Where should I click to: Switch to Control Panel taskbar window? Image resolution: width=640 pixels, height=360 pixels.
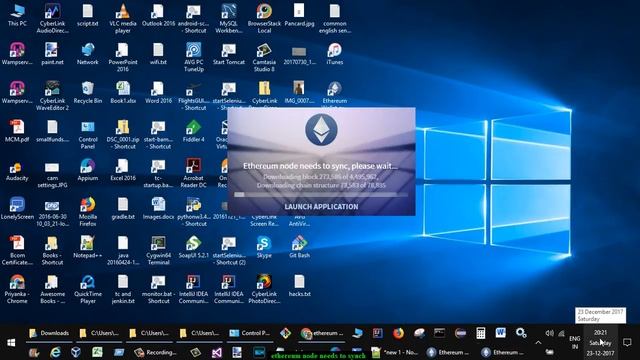251,333
